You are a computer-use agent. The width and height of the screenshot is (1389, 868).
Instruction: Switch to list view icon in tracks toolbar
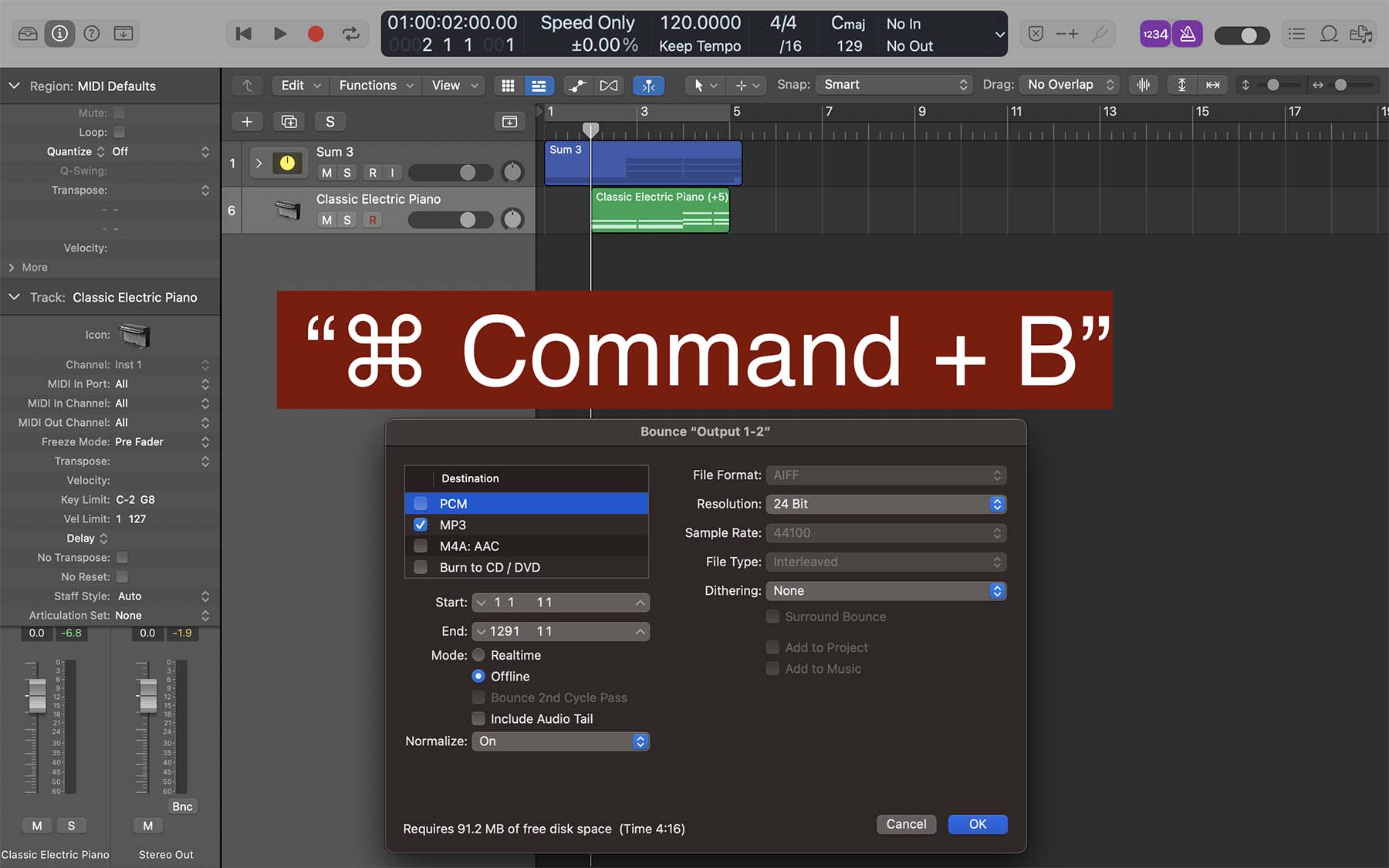pyautogui.click(x=539, y=86)
